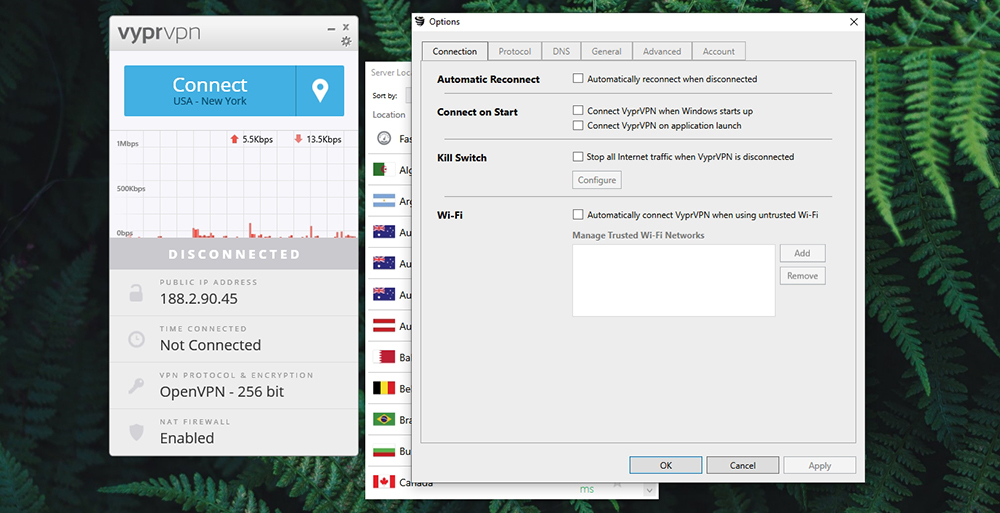Screen dimensions: 1000x513
Task: Click the shield icon beside NAT Firewall
Action: [136, 432]
